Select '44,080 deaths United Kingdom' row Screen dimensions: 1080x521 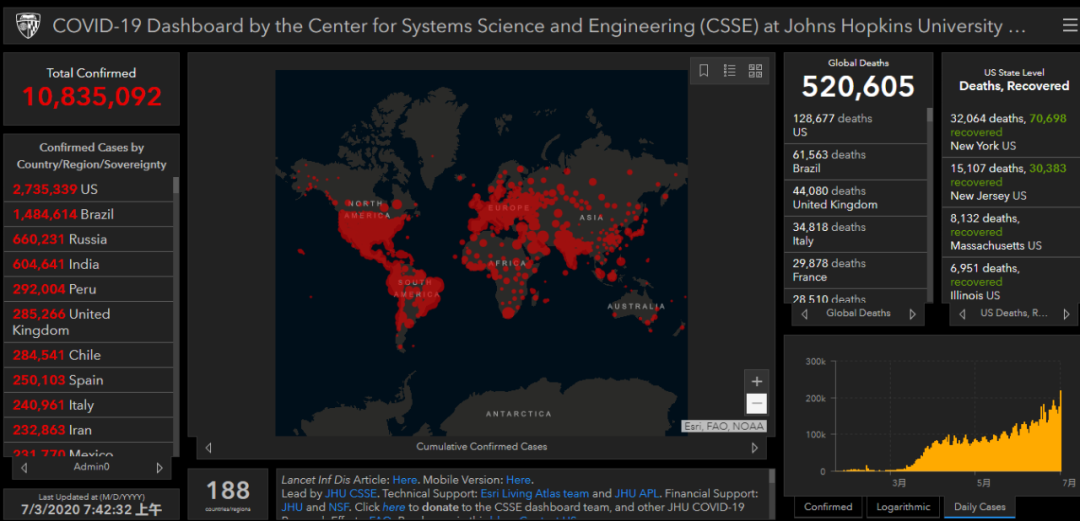(855, 198)
